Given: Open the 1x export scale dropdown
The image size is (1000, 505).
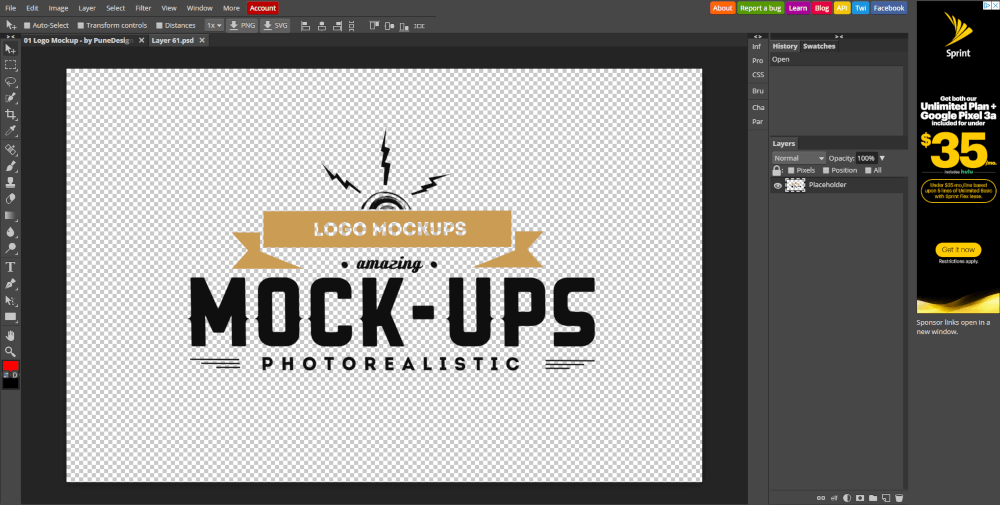Looking at the screenshot, I should click(x=214, y=26).
